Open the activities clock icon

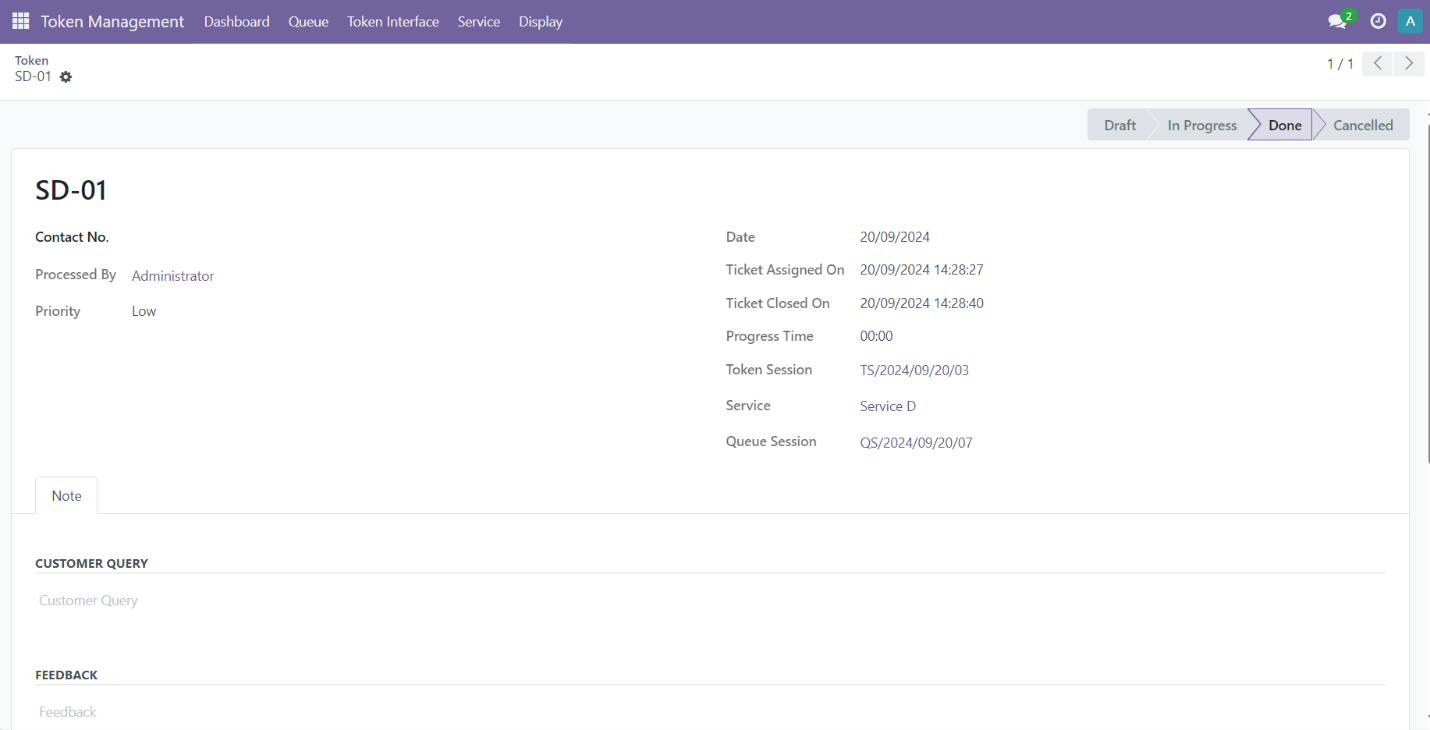point(1378,21)
